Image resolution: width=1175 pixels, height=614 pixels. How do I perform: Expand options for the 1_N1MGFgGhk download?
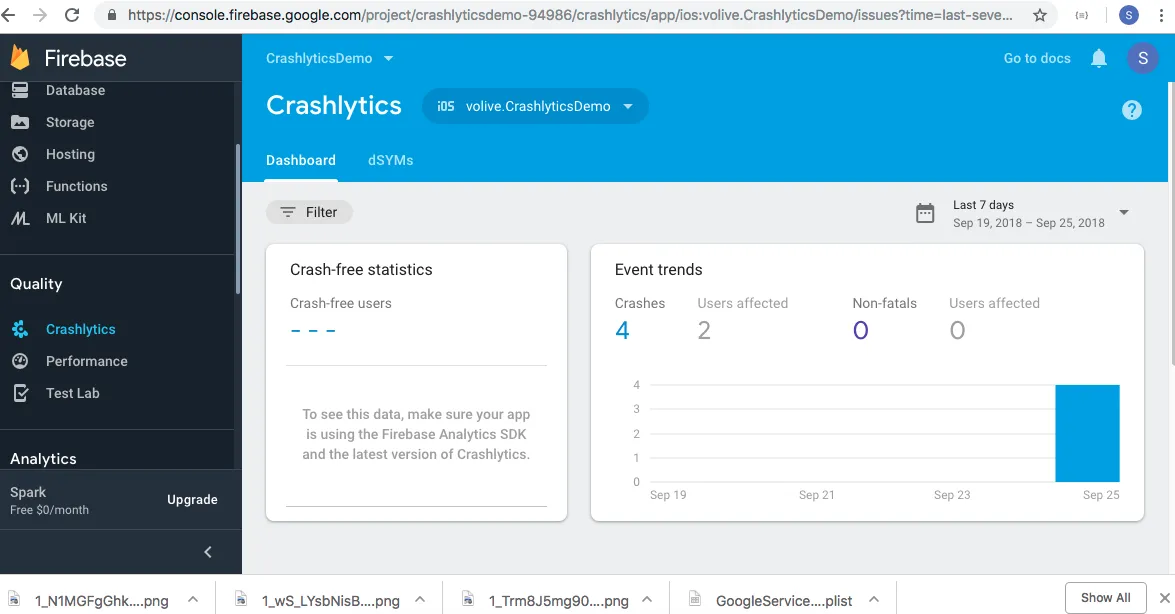pos(193,600)
